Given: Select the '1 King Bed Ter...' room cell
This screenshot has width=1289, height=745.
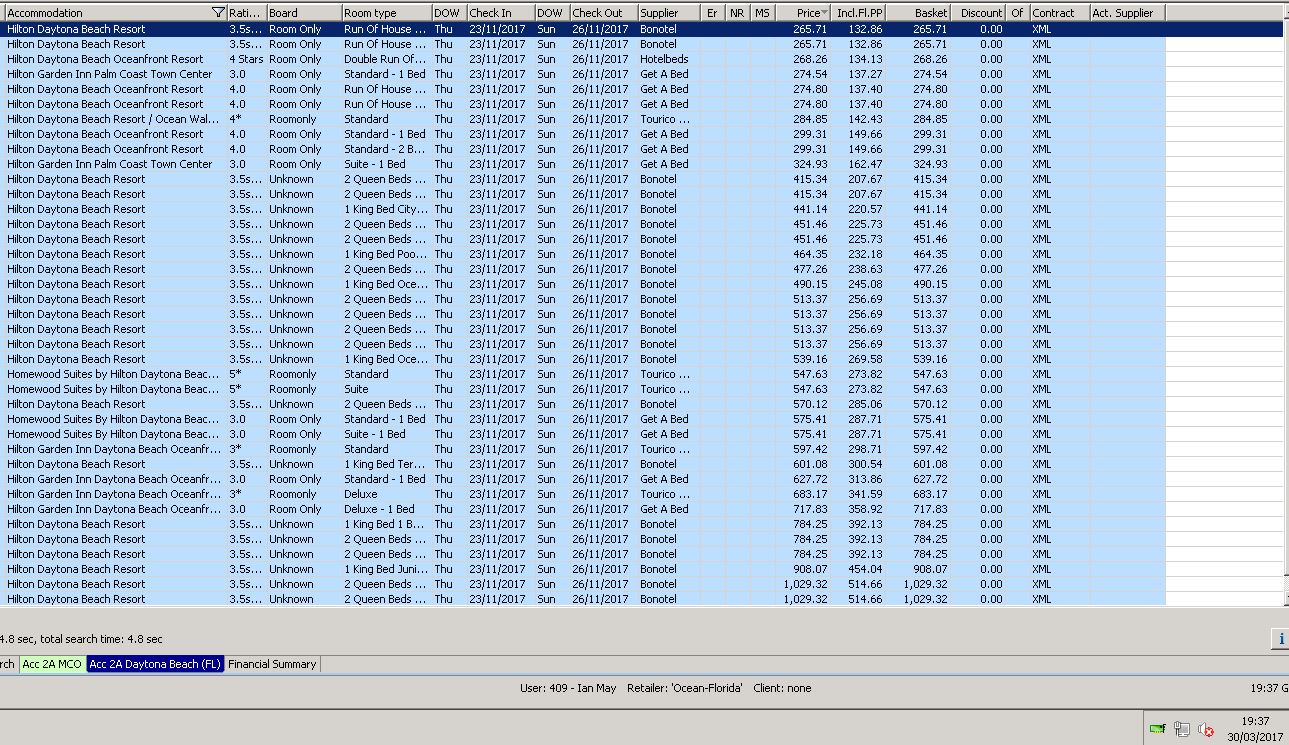Looking at the screenshot, I should [x=386, y=464].
